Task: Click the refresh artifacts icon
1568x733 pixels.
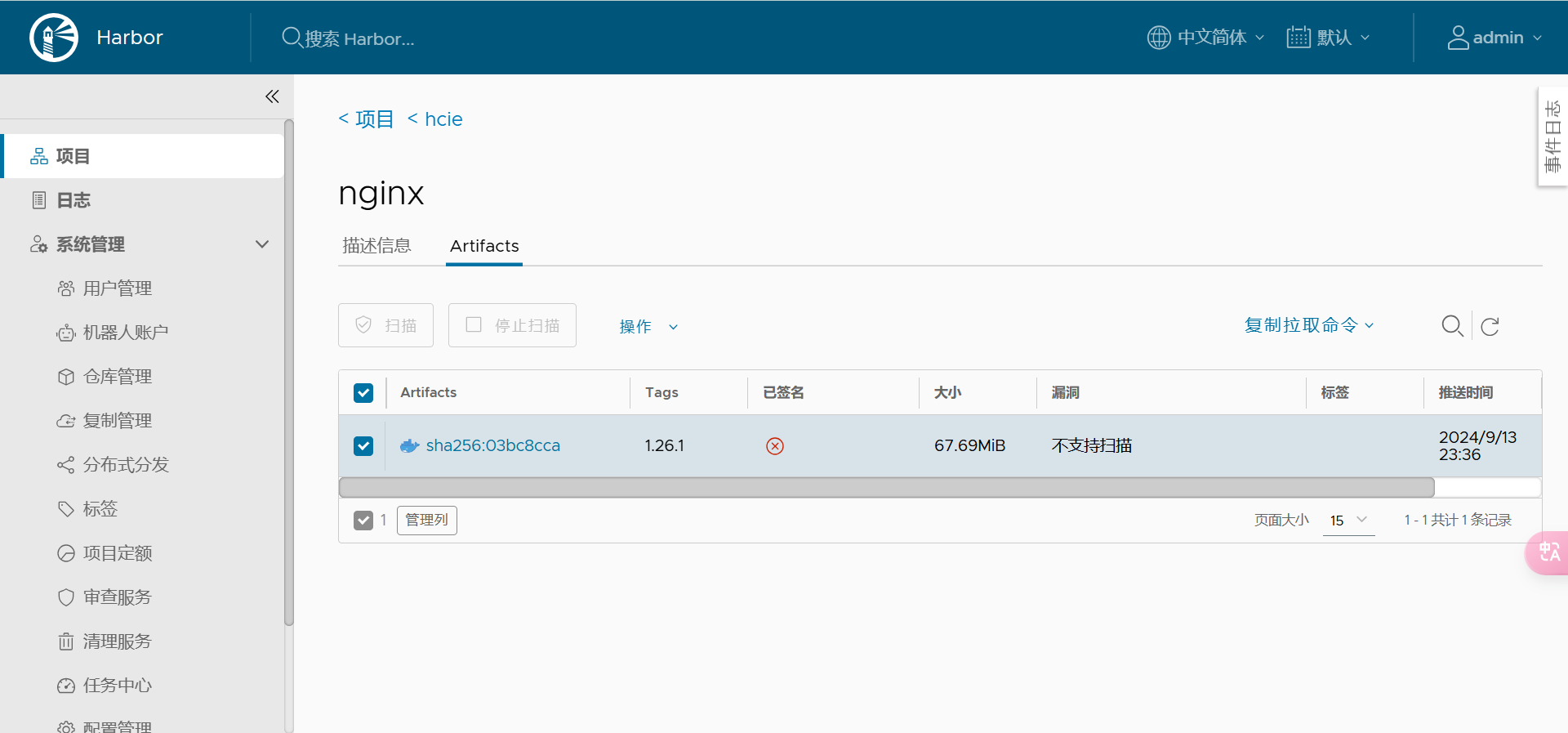Action: [1490, 326]
